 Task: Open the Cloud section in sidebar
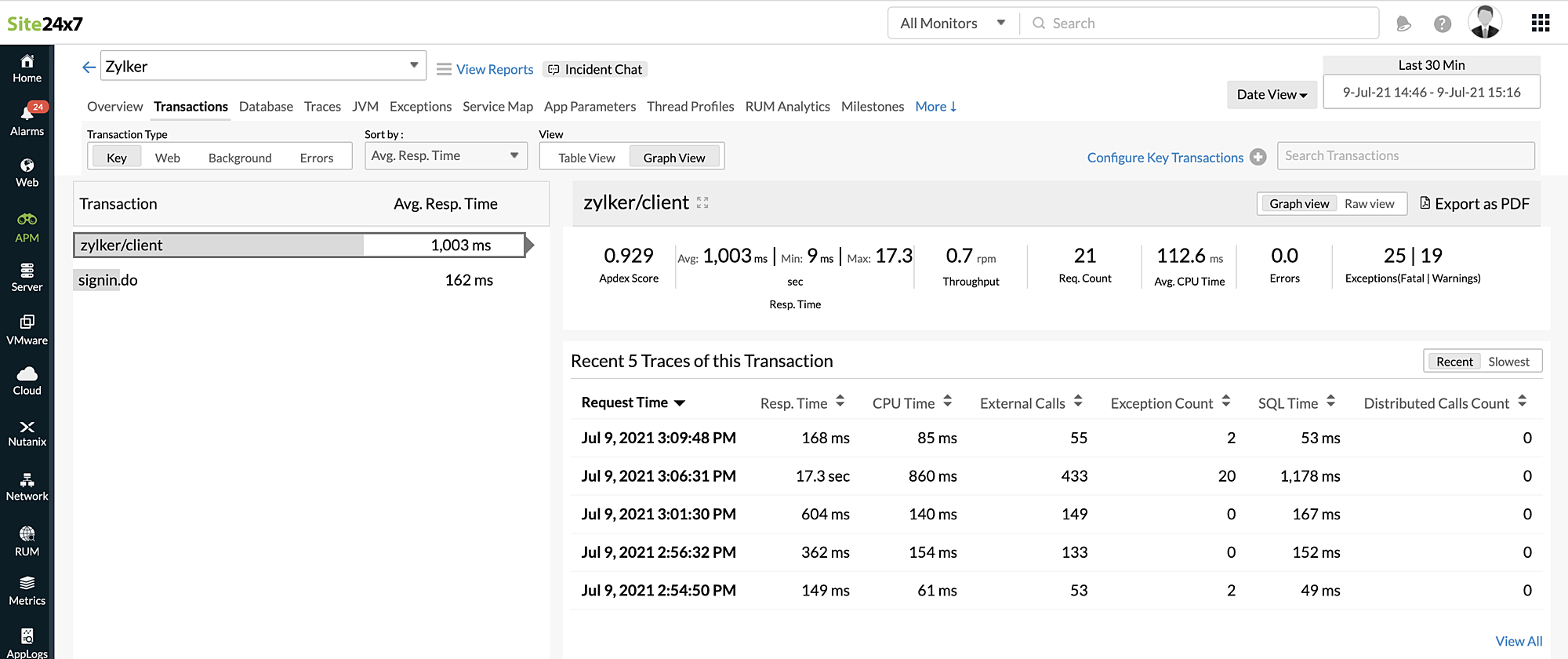[27, 380]
